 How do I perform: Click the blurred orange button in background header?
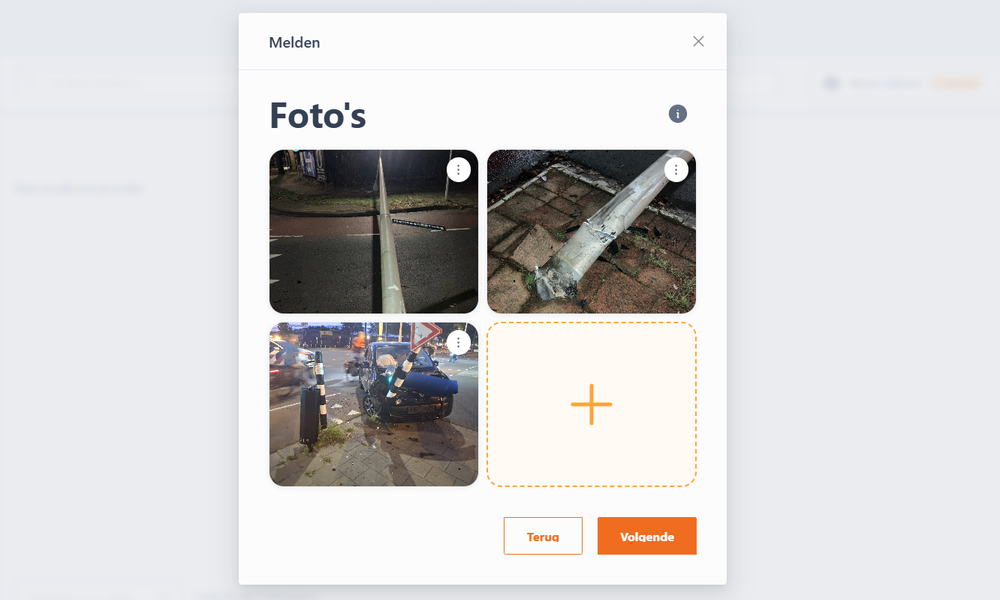point(956,84)
